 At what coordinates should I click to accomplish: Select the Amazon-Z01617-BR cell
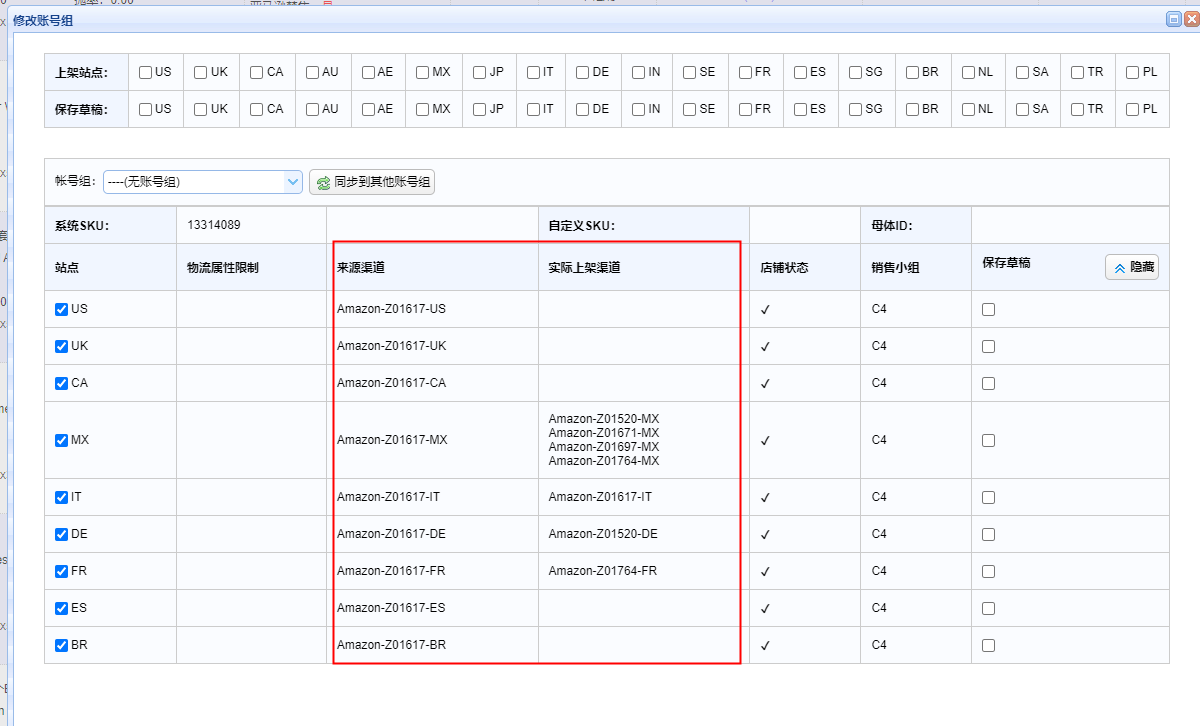[x=392, y=645]
